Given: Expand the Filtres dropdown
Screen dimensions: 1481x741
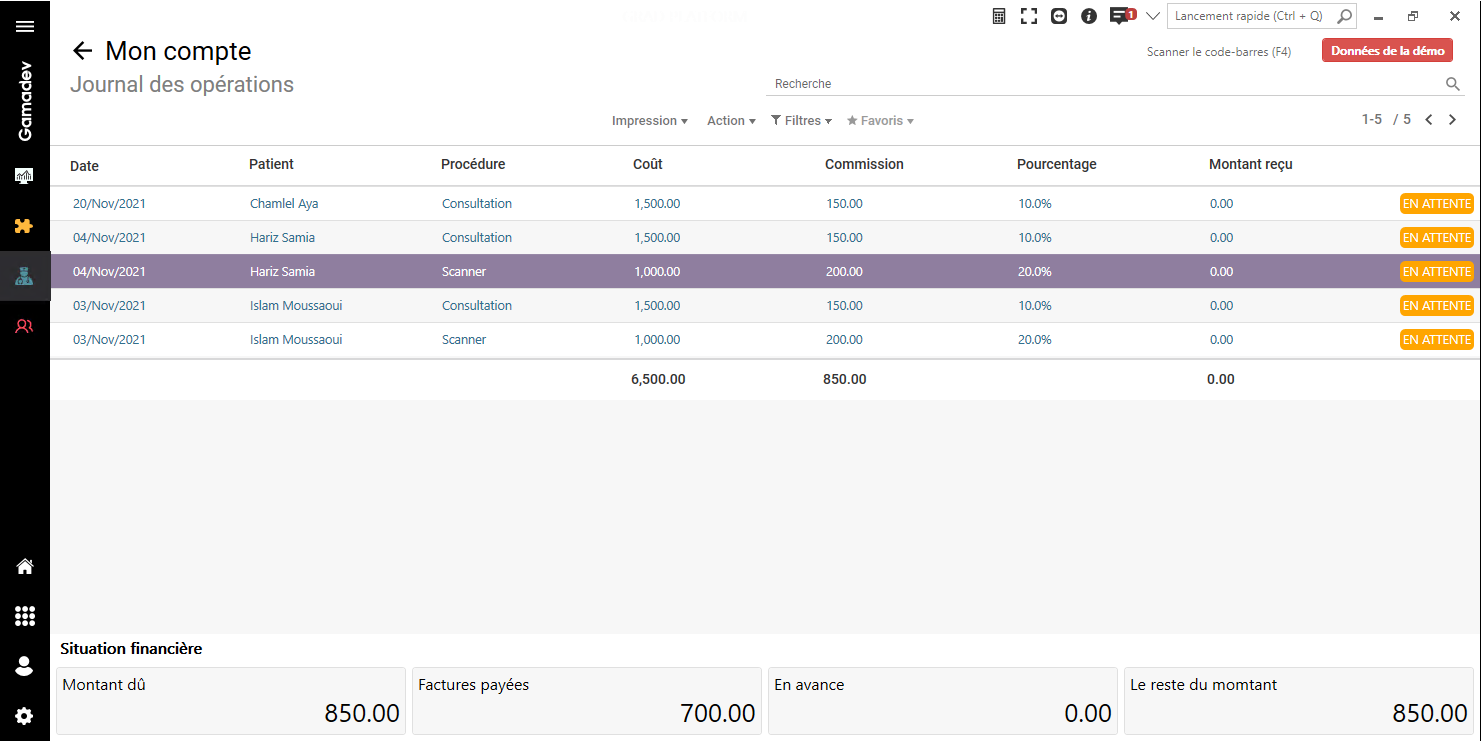Looking at the screenshot, I should click(801, 121).
